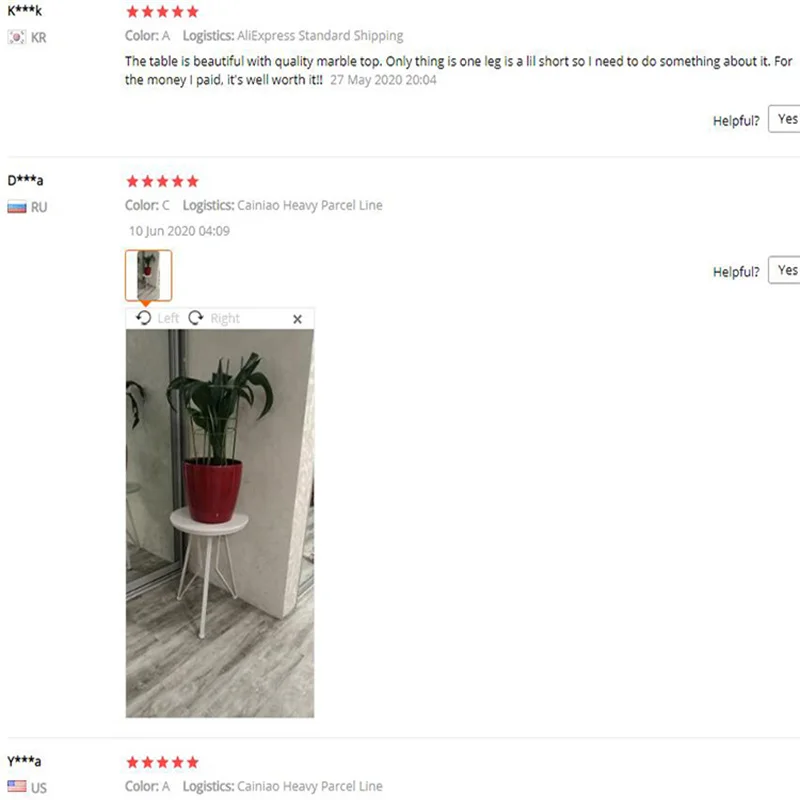Mark K***k's review as helpful with Yes

tap(785, 119)
